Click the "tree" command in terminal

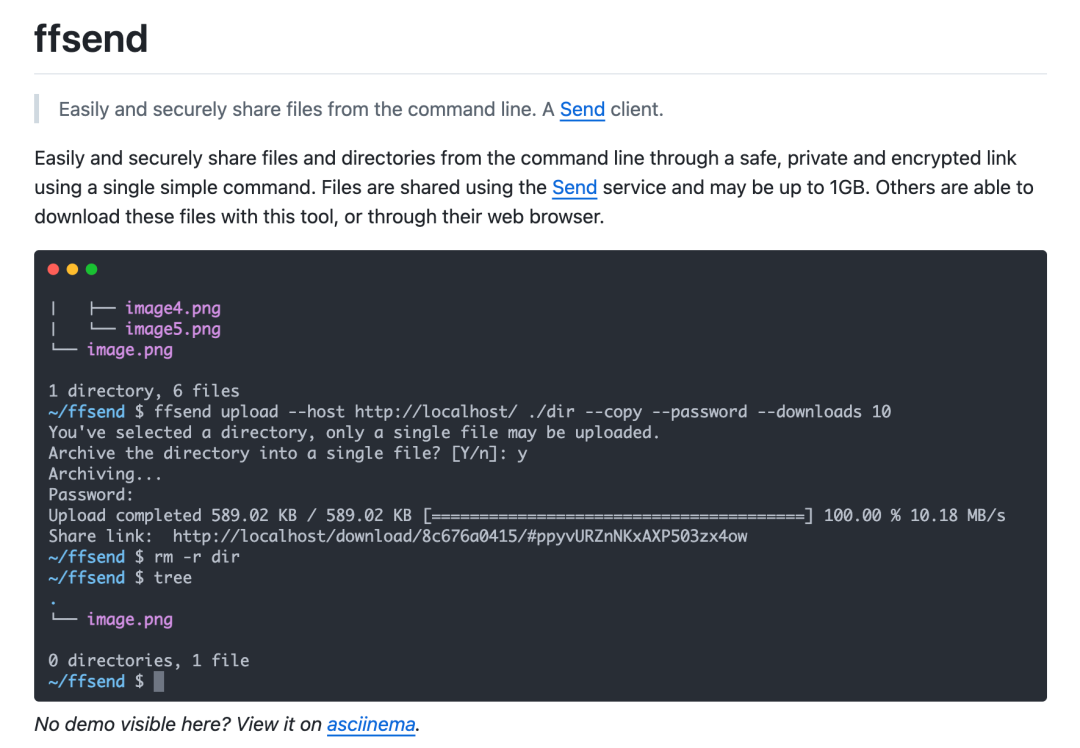click(x=172, y=578)
